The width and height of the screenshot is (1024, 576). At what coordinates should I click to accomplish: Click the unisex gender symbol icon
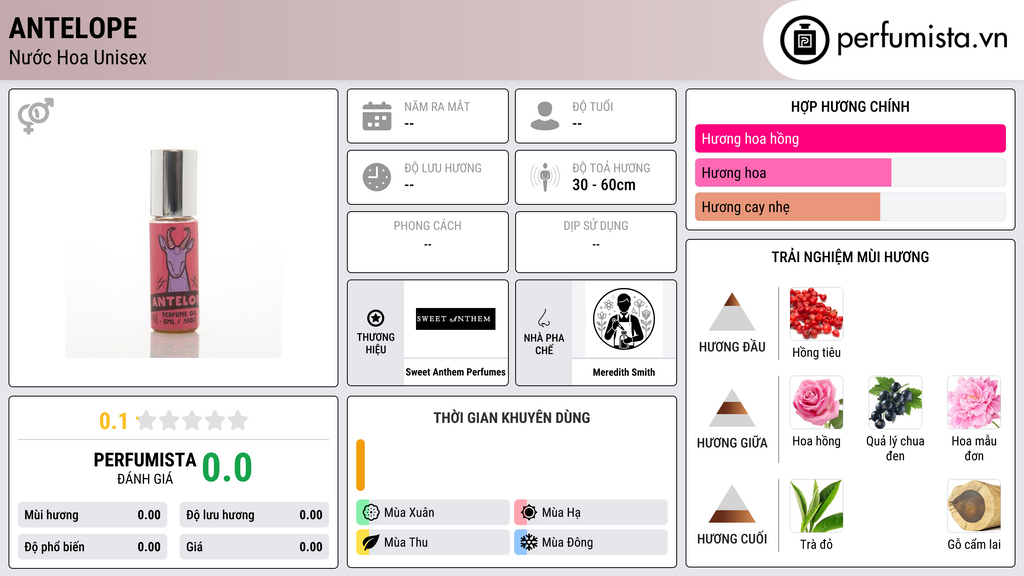click(36, 116)
